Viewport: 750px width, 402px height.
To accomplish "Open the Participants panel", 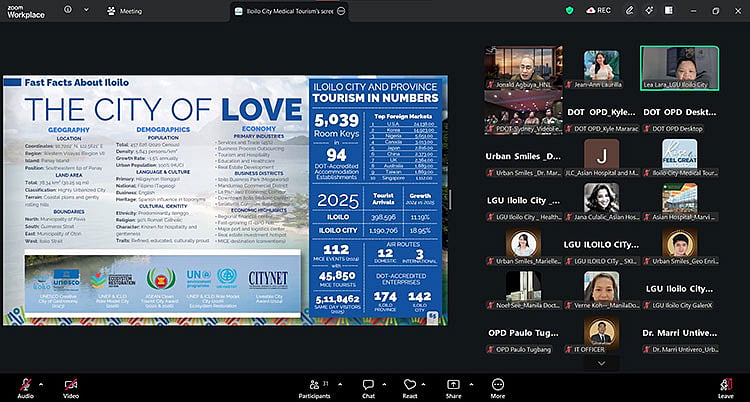I will pos(314,388).
